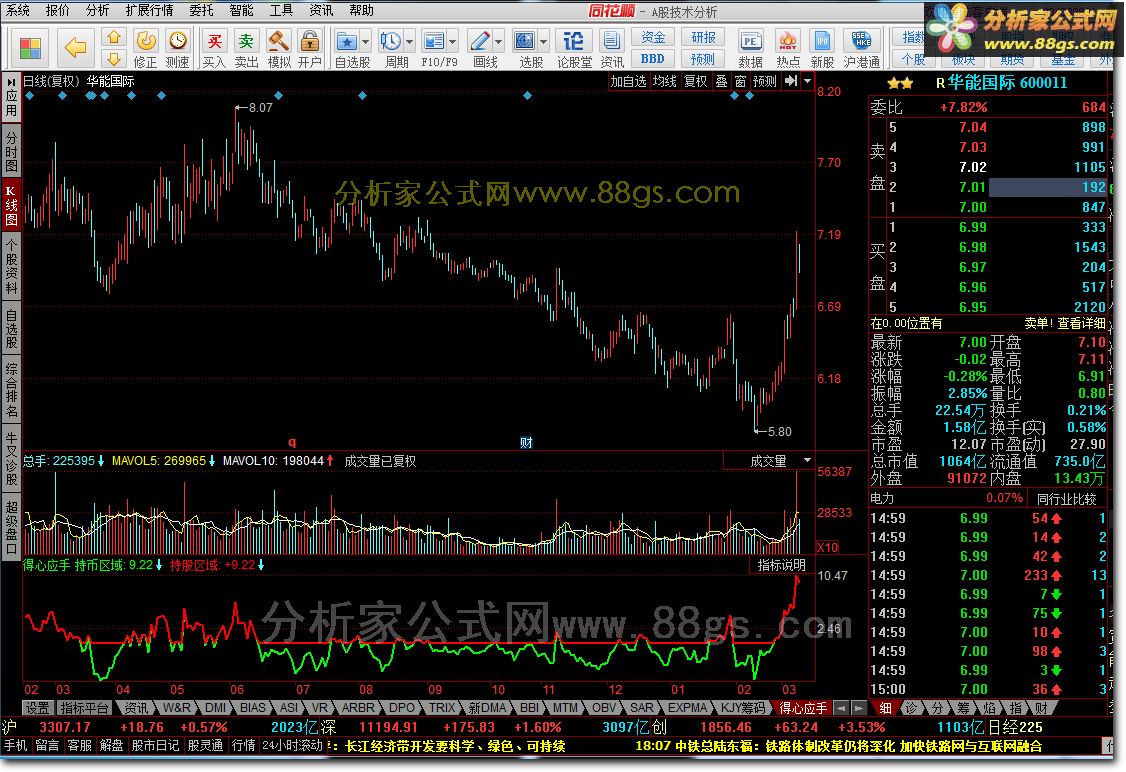Image resolution: width=1126 pixels, height=772 pixels.
Task: Click the 沪港通 SSE HKE icon
Action: (x=861, y=41)
